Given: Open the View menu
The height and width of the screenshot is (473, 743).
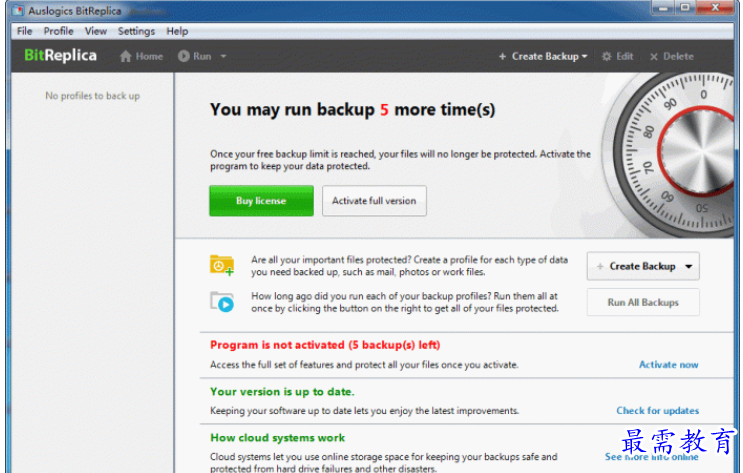Looking at the screenshot, I should point(96,31).
